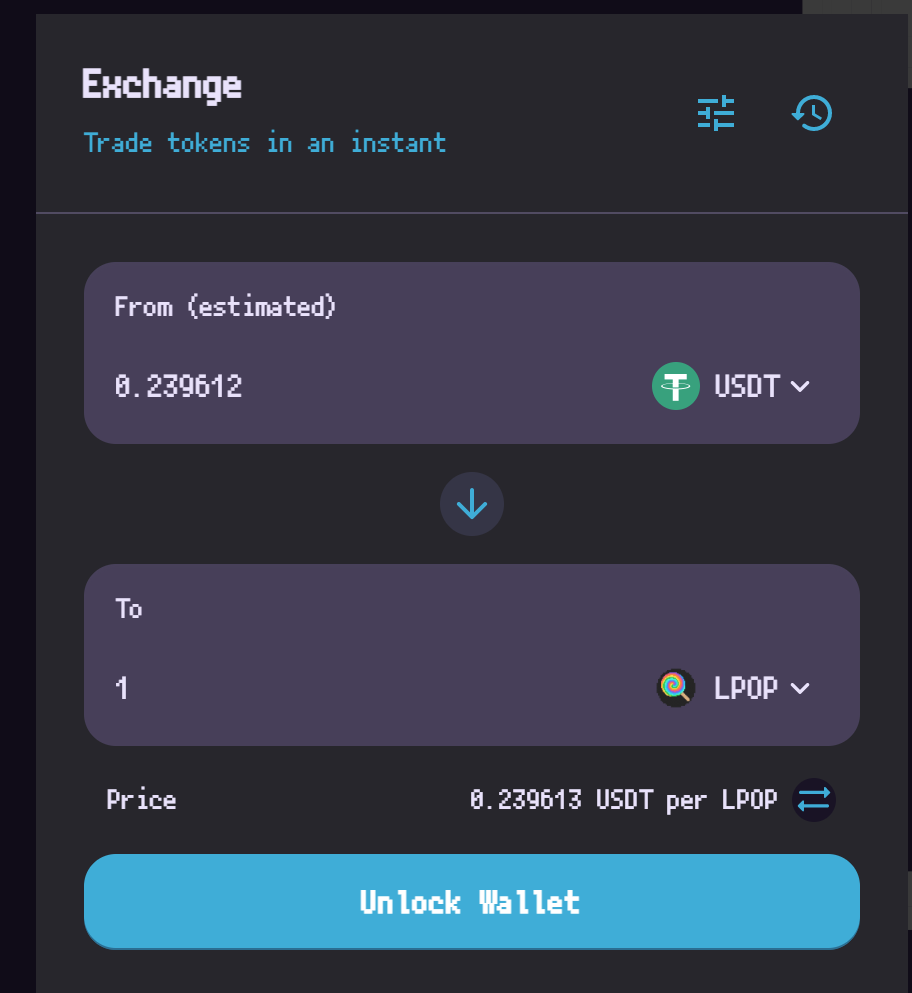The width and height of the screenshot is (912, 993).
Task: Click the Unlock Wallet button
Action: (x=472, y=902)
